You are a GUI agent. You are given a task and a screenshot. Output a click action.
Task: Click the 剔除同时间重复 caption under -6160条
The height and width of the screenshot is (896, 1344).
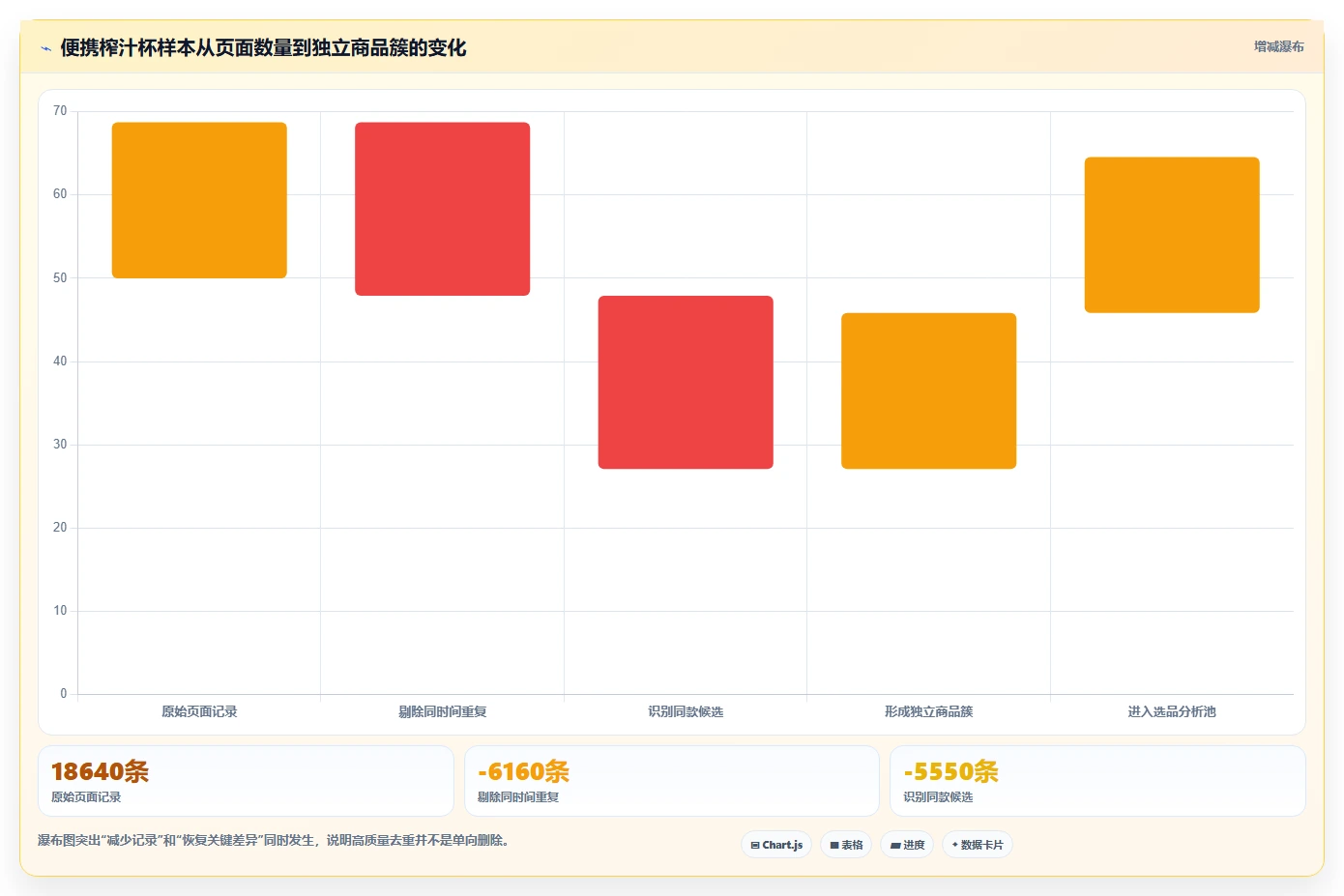pyautogui.click(x=518, y=797)
